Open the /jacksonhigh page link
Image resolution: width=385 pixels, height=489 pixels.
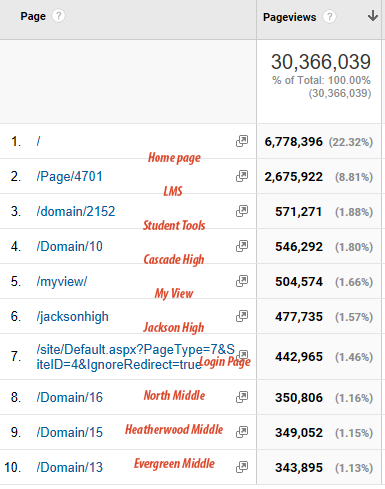[73, 317]
